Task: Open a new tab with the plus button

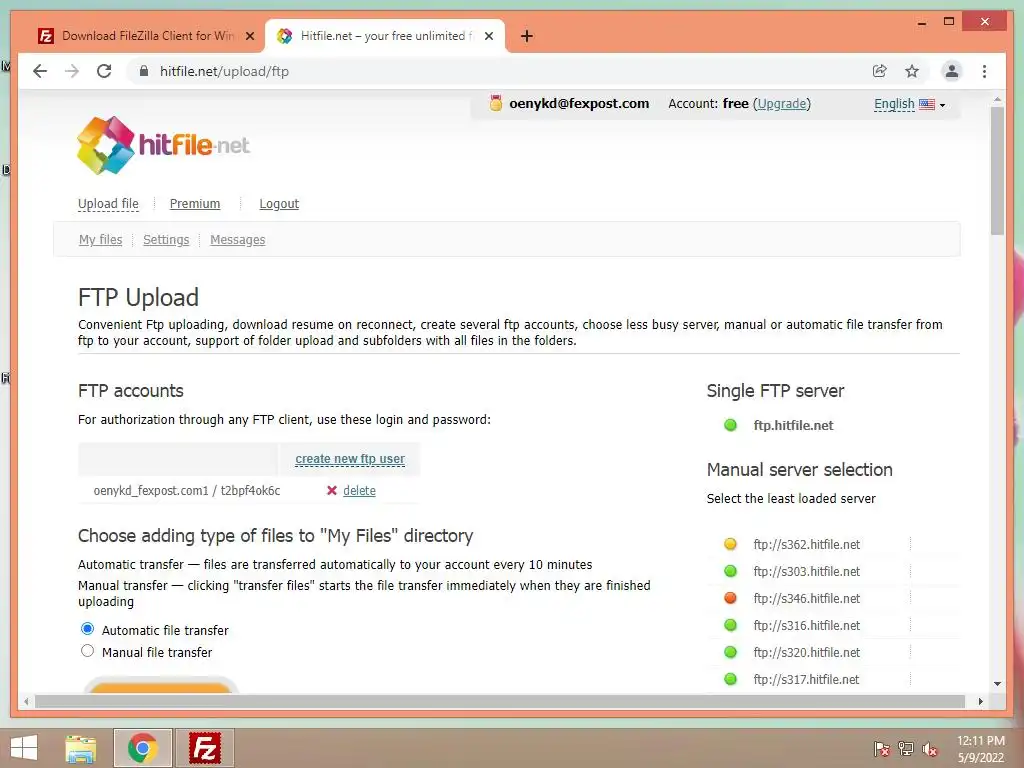Action: pos(526,36)
